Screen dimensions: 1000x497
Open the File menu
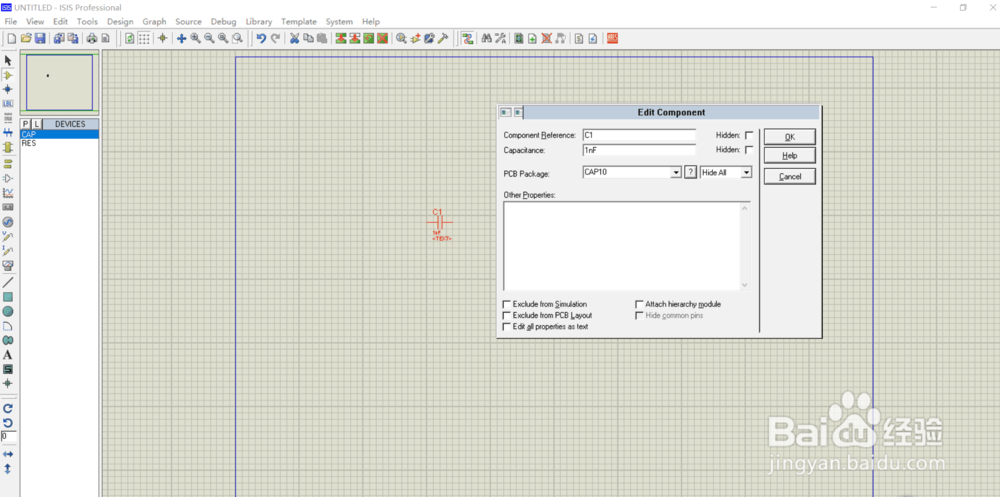11,22
